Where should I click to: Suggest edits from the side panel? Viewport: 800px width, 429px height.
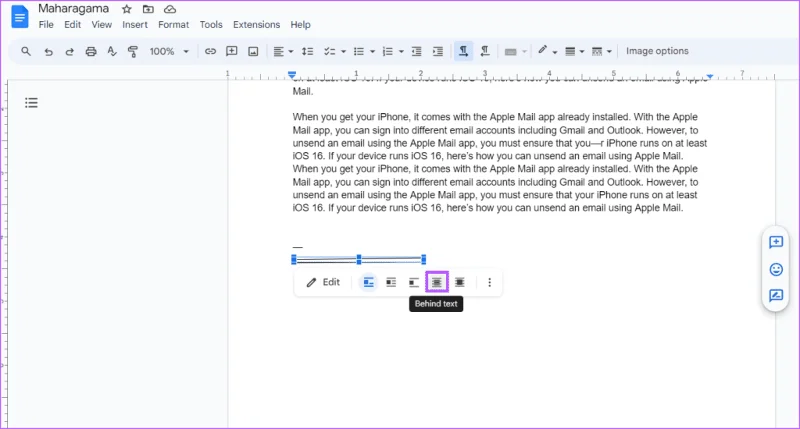click(x=776, y=295)
